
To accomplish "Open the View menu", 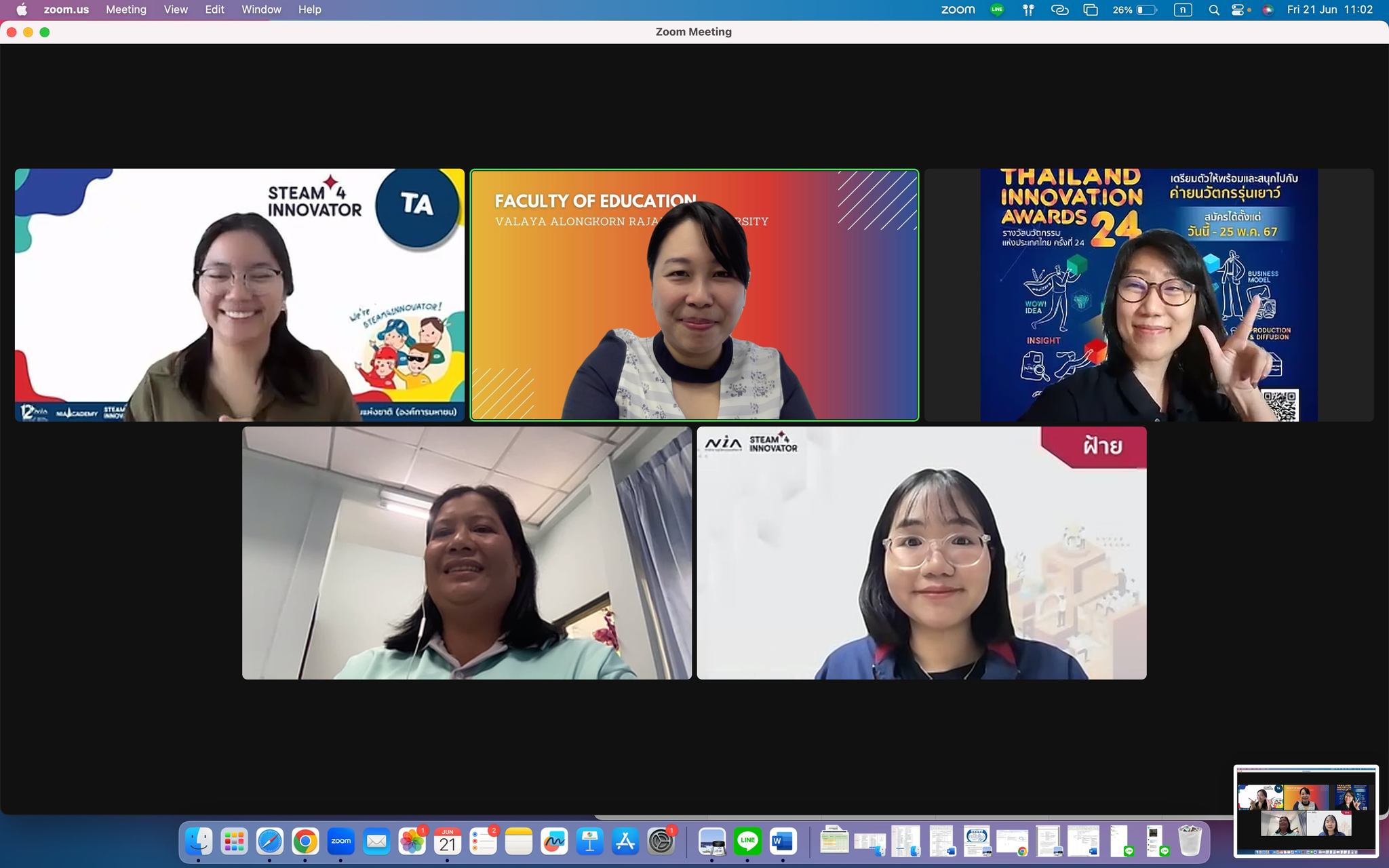I will pyautogui.click(x=176, y=9).
